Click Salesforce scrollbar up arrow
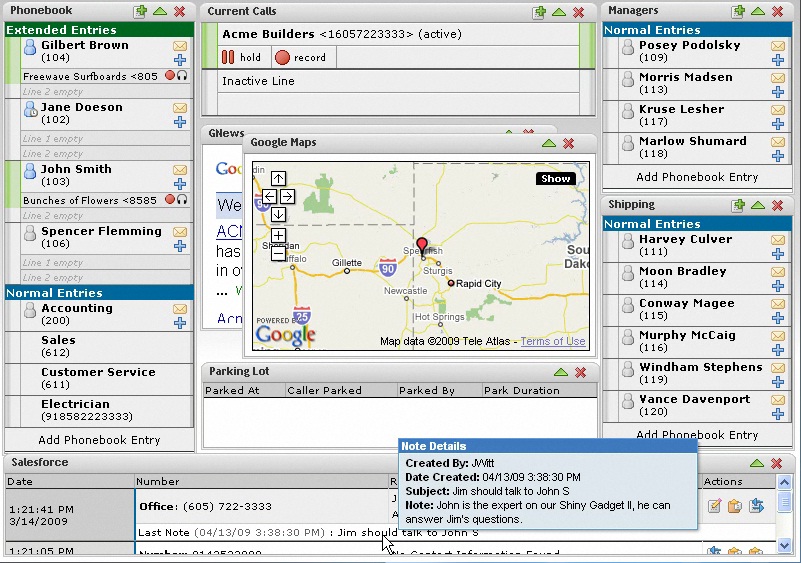 (785, 482)
